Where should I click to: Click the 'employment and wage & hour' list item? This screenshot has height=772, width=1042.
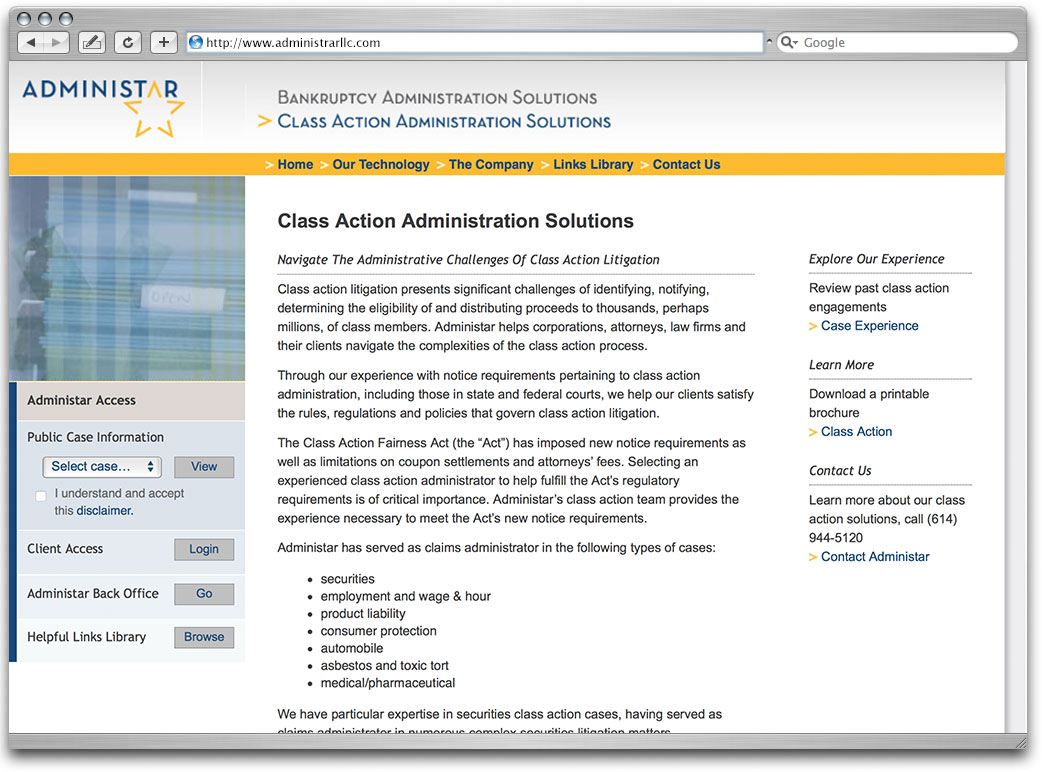pos(405,596)
